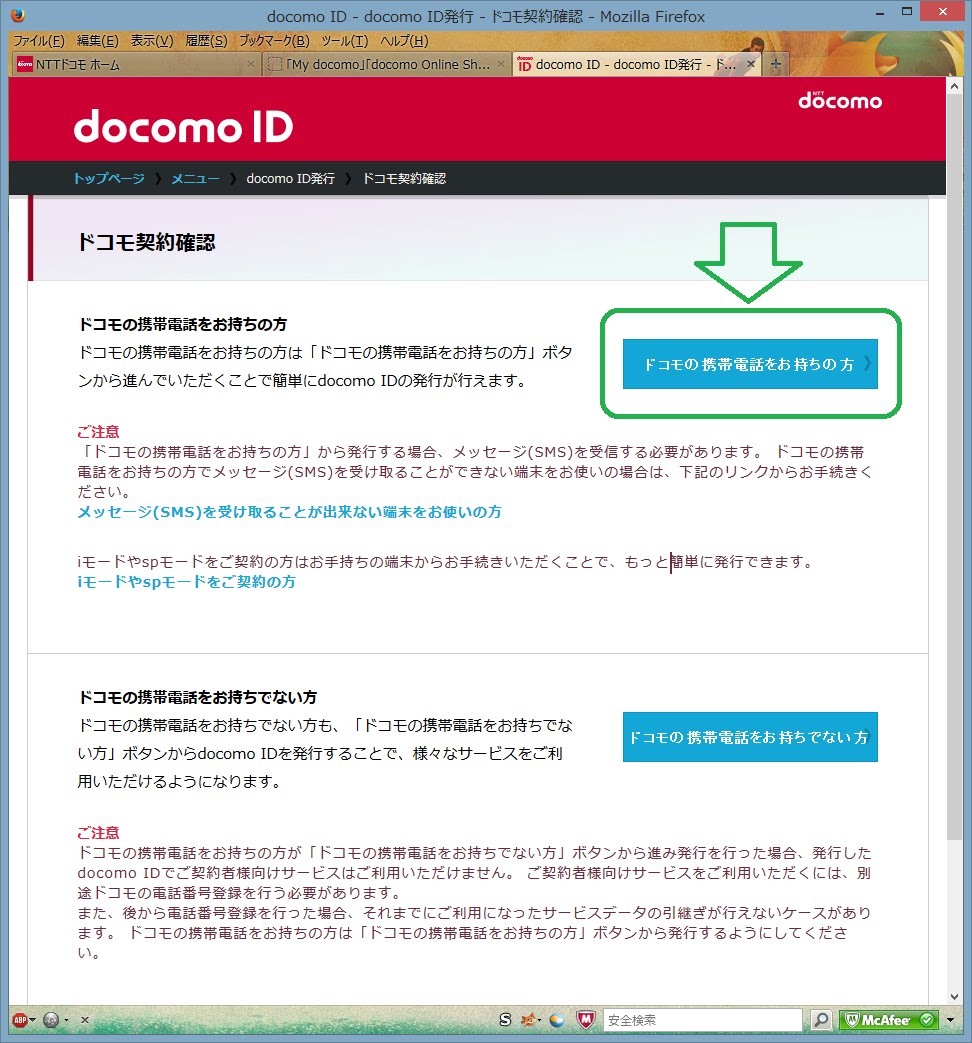This screenshot has width=972, height=1043.
Task: Select the docomo ID発行 tab
Action: coord(636,65)
